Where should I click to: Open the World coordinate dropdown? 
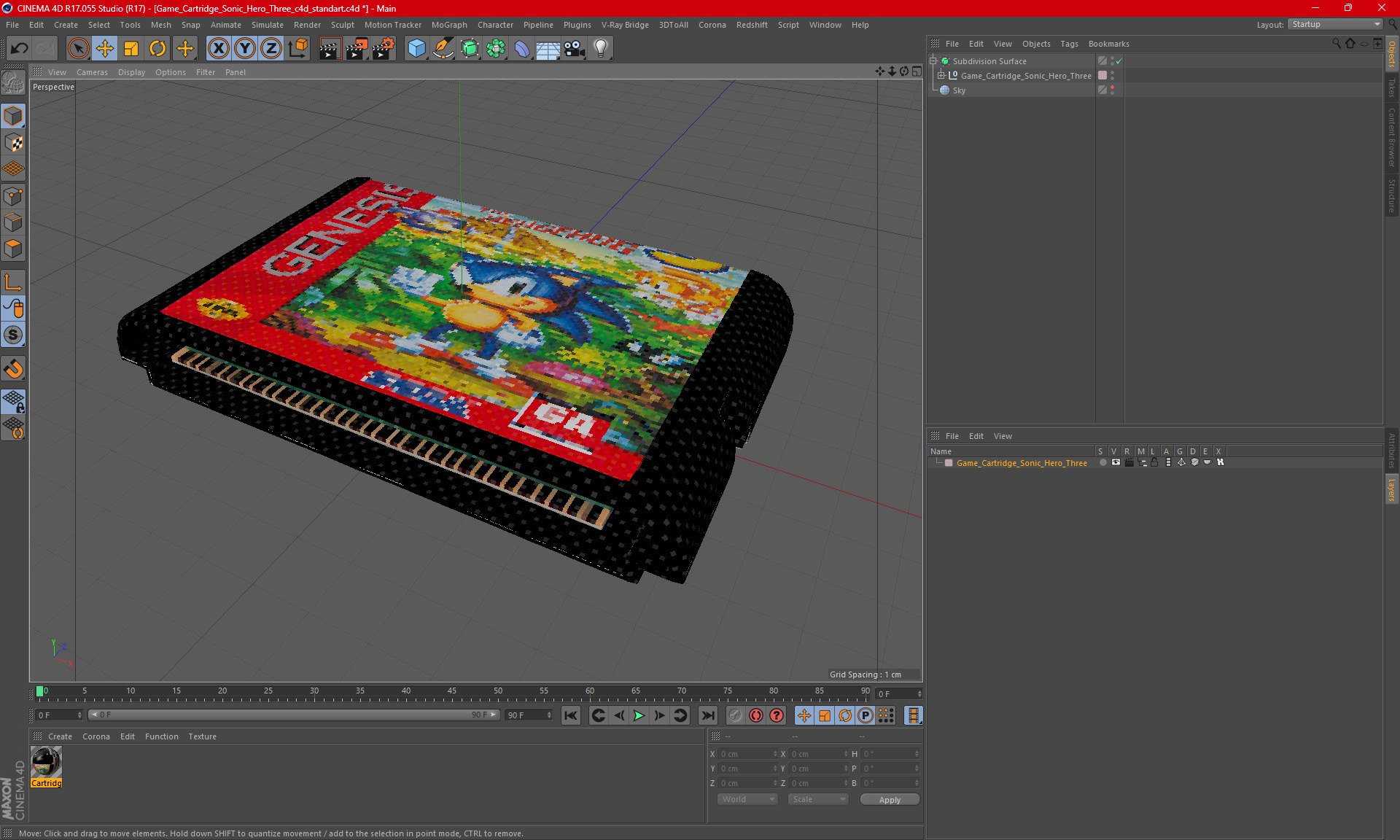pos(747,799)
